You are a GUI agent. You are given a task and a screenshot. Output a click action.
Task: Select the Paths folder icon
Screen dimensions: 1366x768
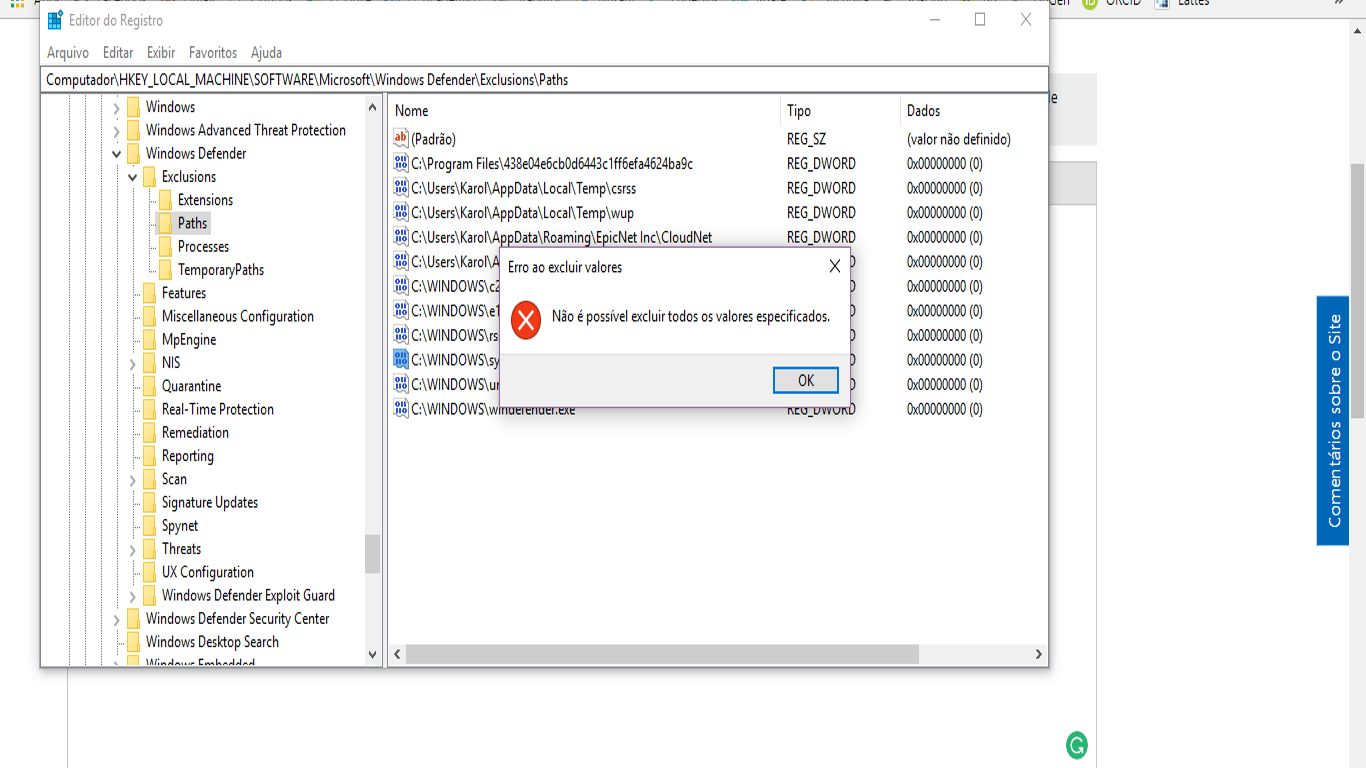point(165,223)
